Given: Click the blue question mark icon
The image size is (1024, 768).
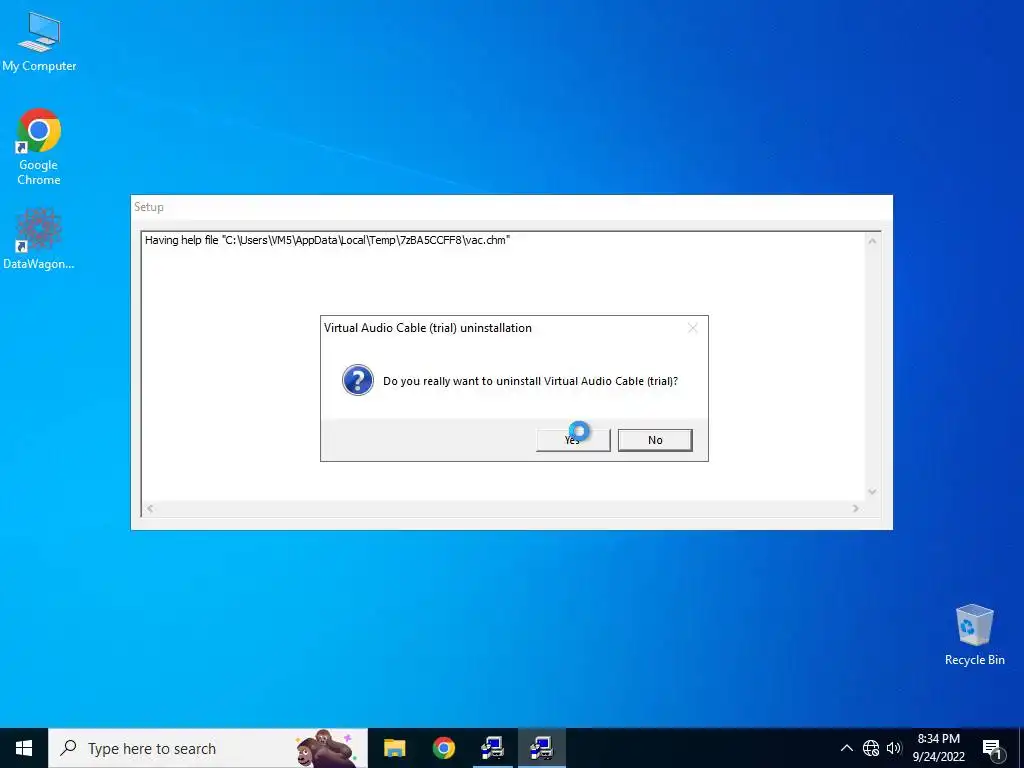Looking at the screenshot, I should [358, 380].
